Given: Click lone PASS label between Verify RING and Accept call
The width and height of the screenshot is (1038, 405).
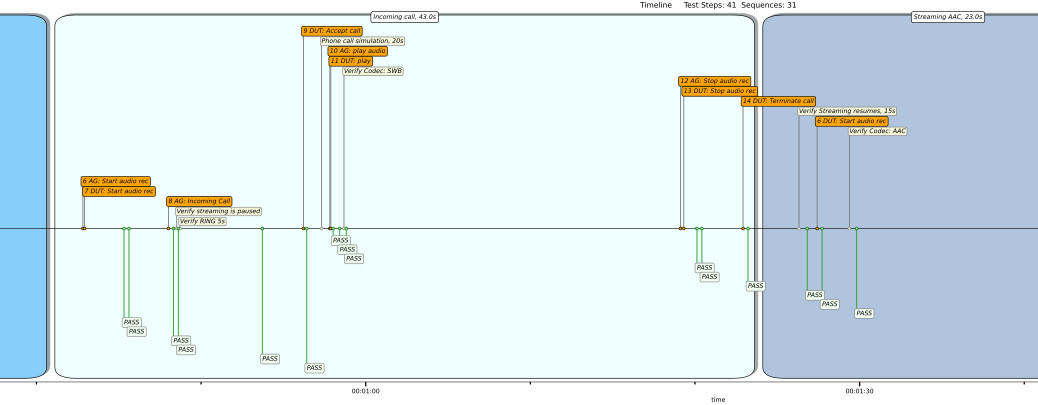Looking at the screenshot, I should click(x=270, y=359).
